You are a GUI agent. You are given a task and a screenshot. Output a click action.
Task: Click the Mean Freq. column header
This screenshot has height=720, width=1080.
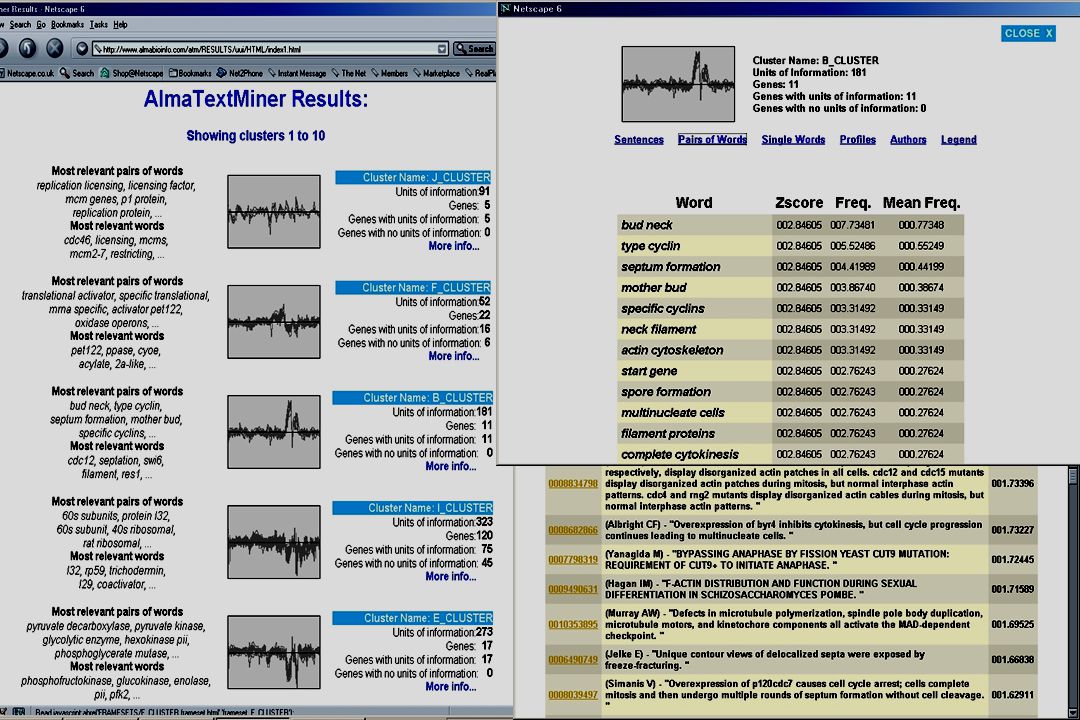[922, 203]
